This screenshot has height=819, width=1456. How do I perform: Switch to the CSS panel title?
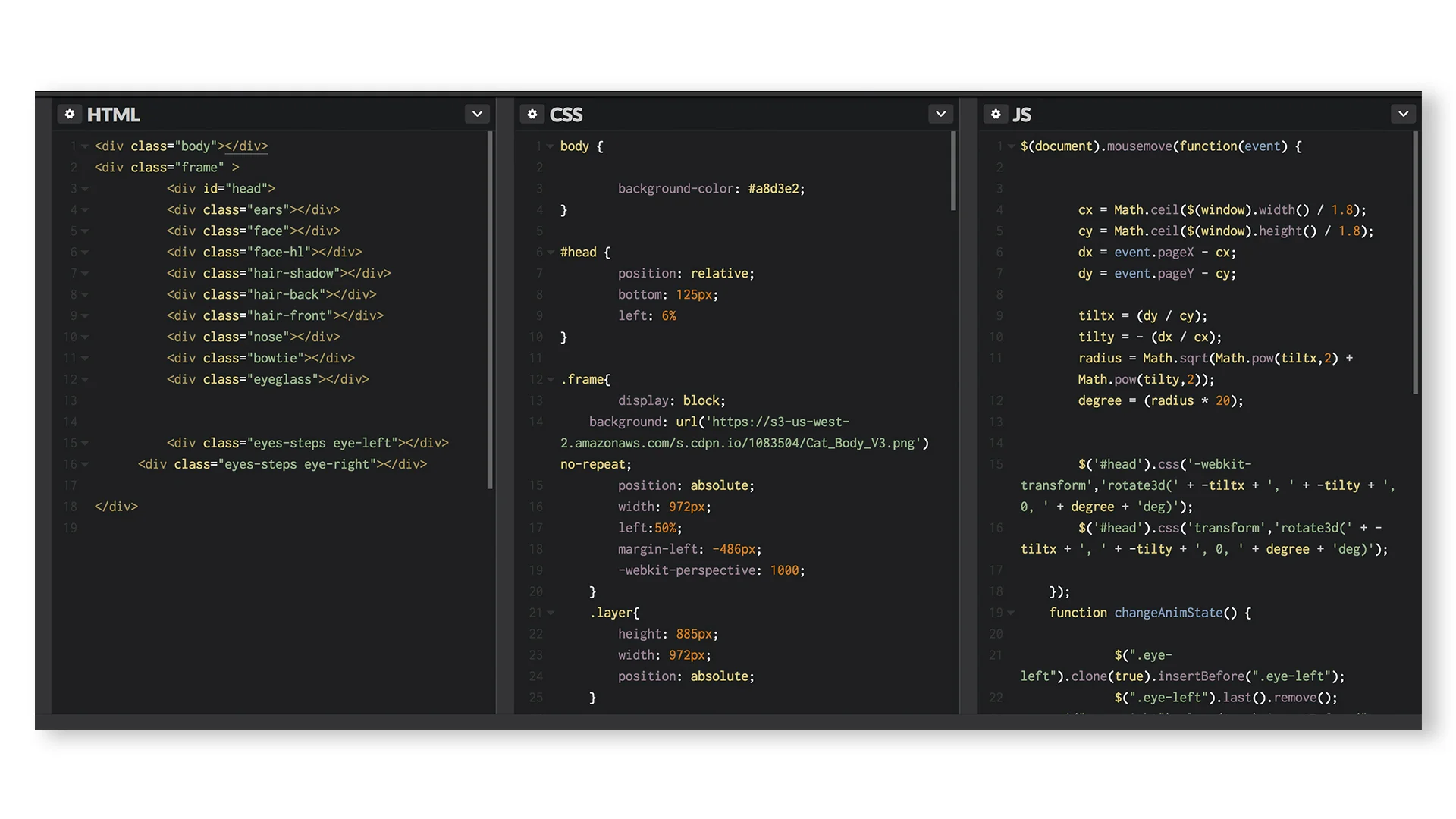tap(566, 114)
